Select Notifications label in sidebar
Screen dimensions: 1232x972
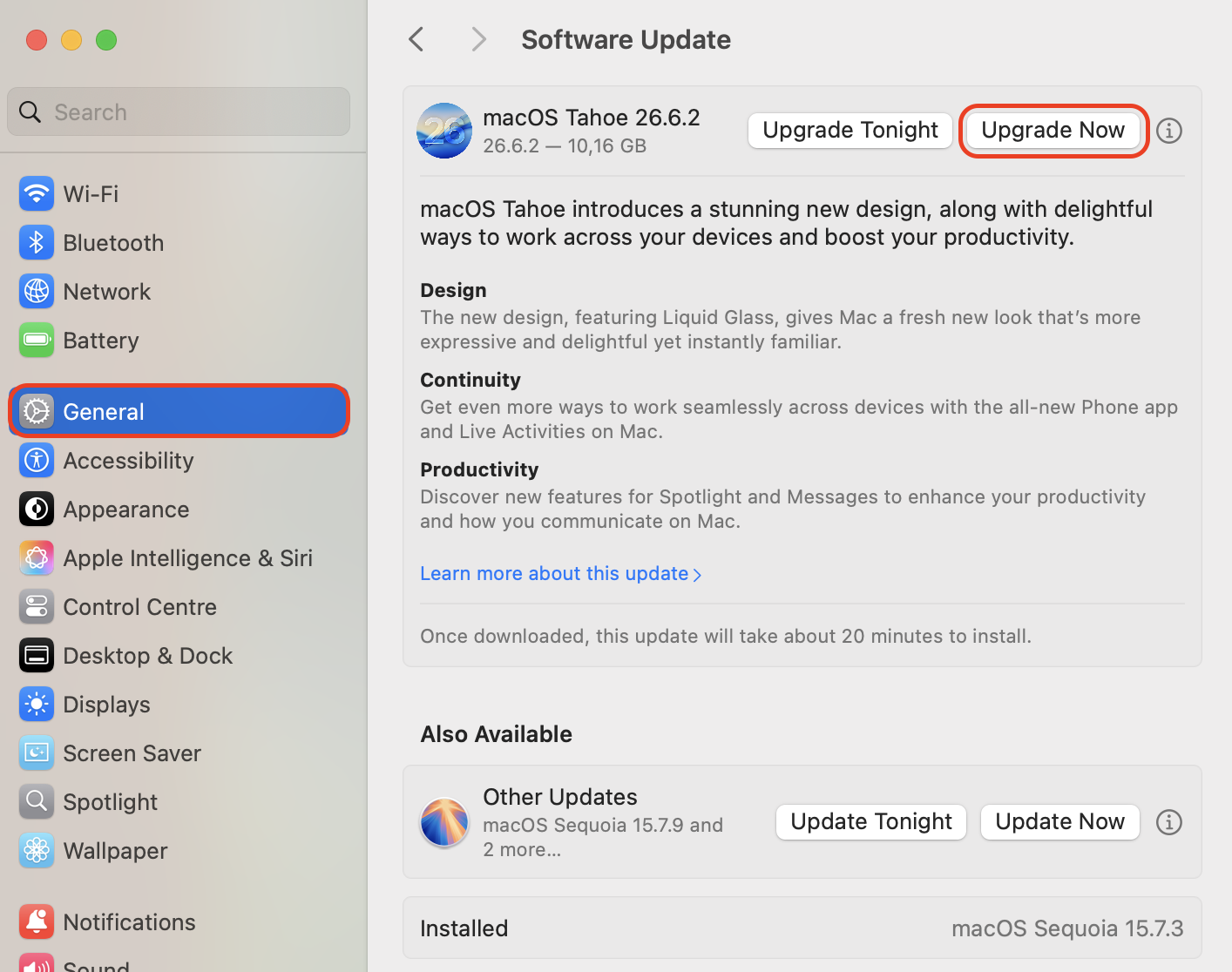tap(129, 922)
